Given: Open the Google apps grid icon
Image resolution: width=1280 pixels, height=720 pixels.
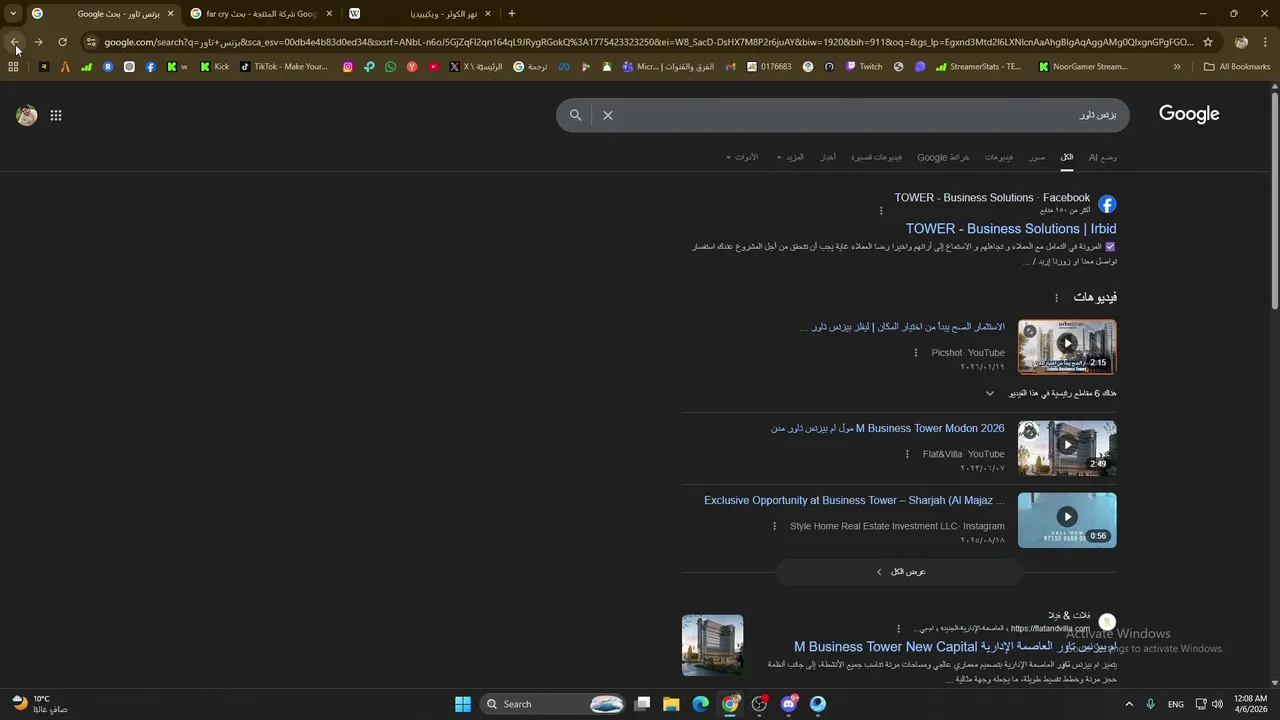Looking at the screenshot, I should [x=56, y=115].
